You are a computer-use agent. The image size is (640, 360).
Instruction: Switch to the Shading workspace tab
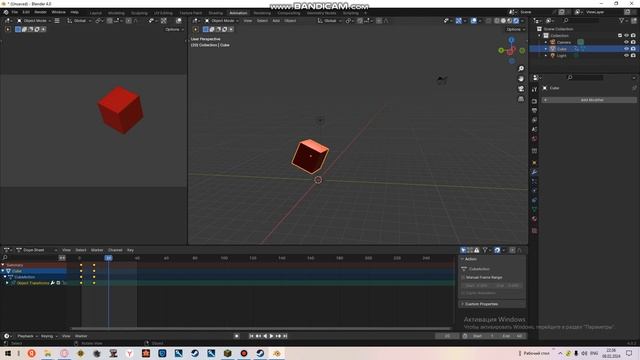tap(216, 13)
